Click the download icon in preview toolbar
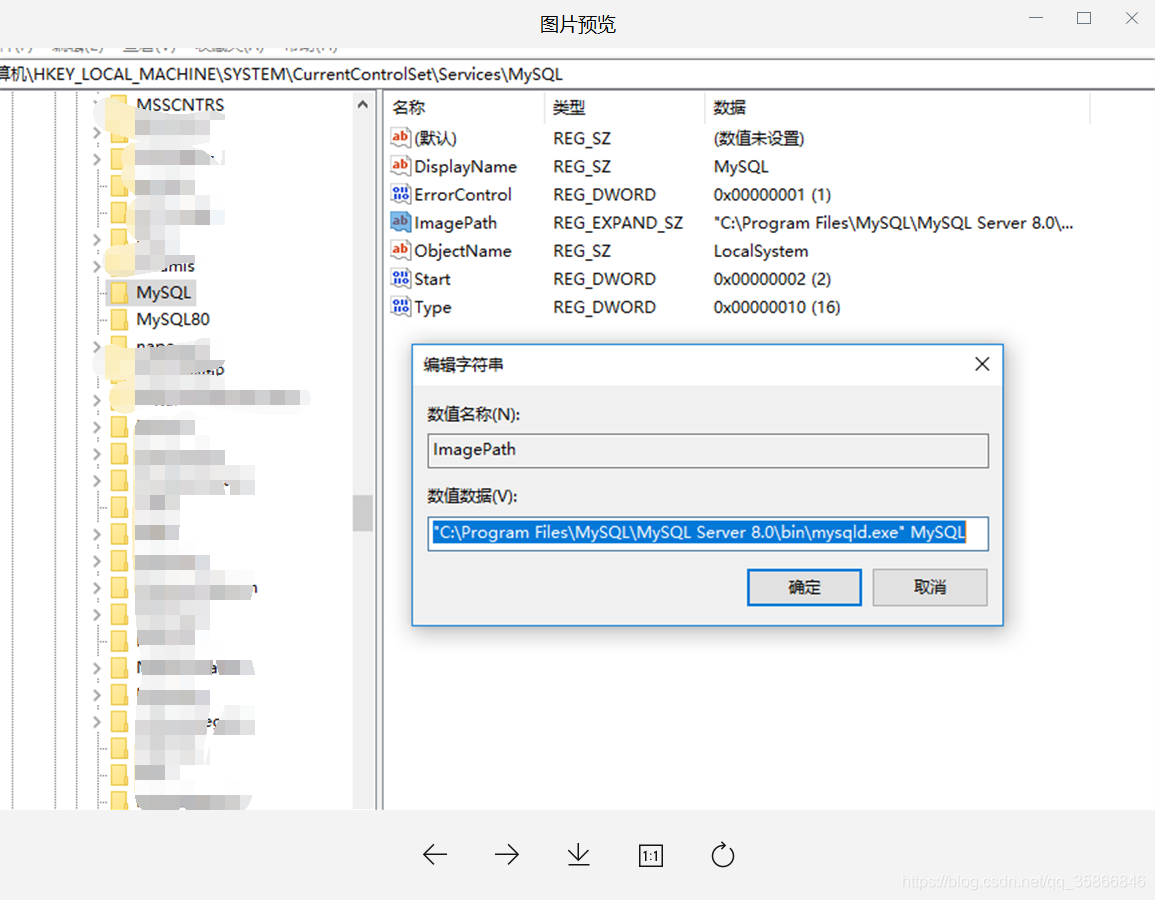Screen dimensions: 1155x900 coord(578,855)
